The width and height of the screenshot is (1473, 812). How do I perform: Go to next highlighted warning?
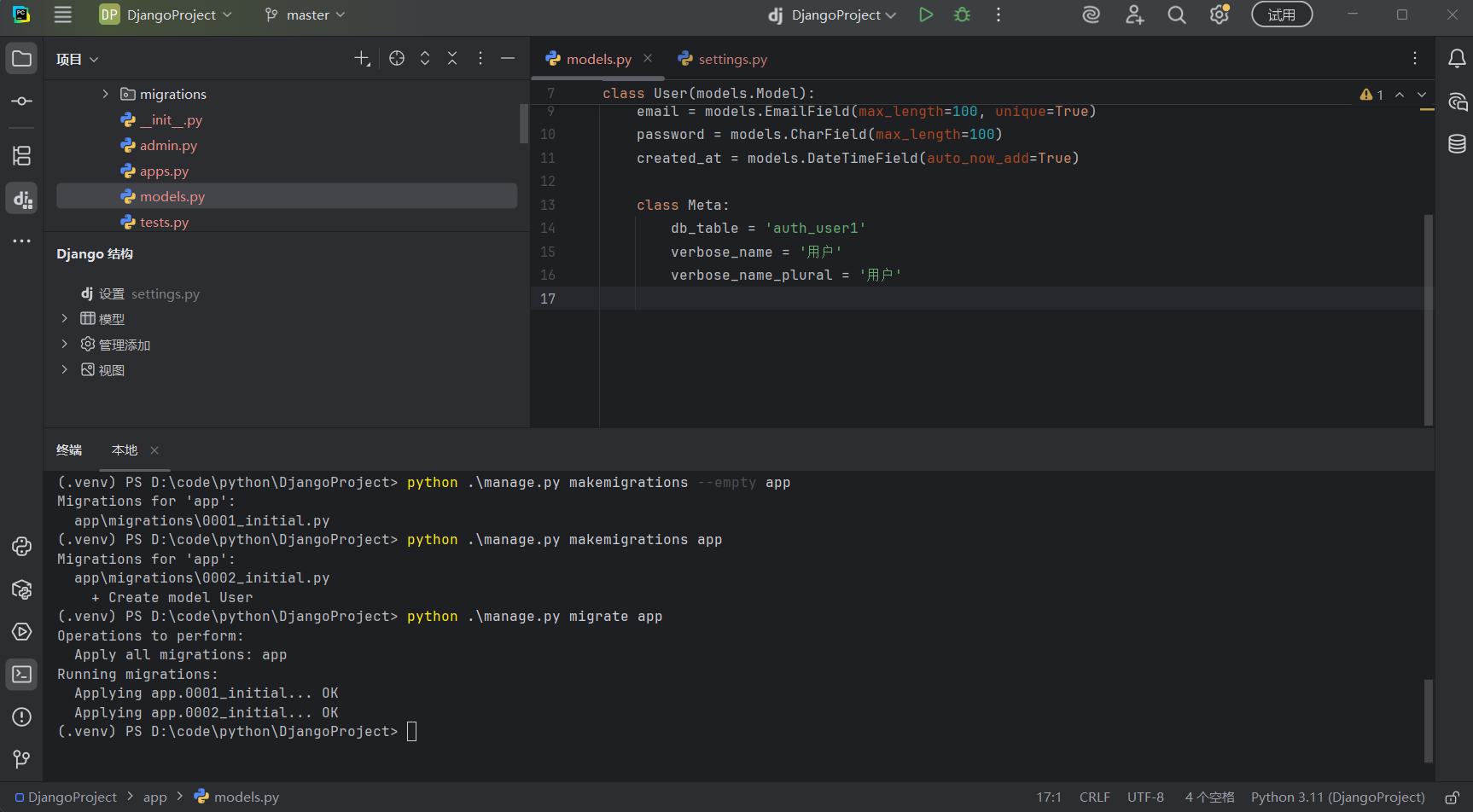[x=1422, y=95]
